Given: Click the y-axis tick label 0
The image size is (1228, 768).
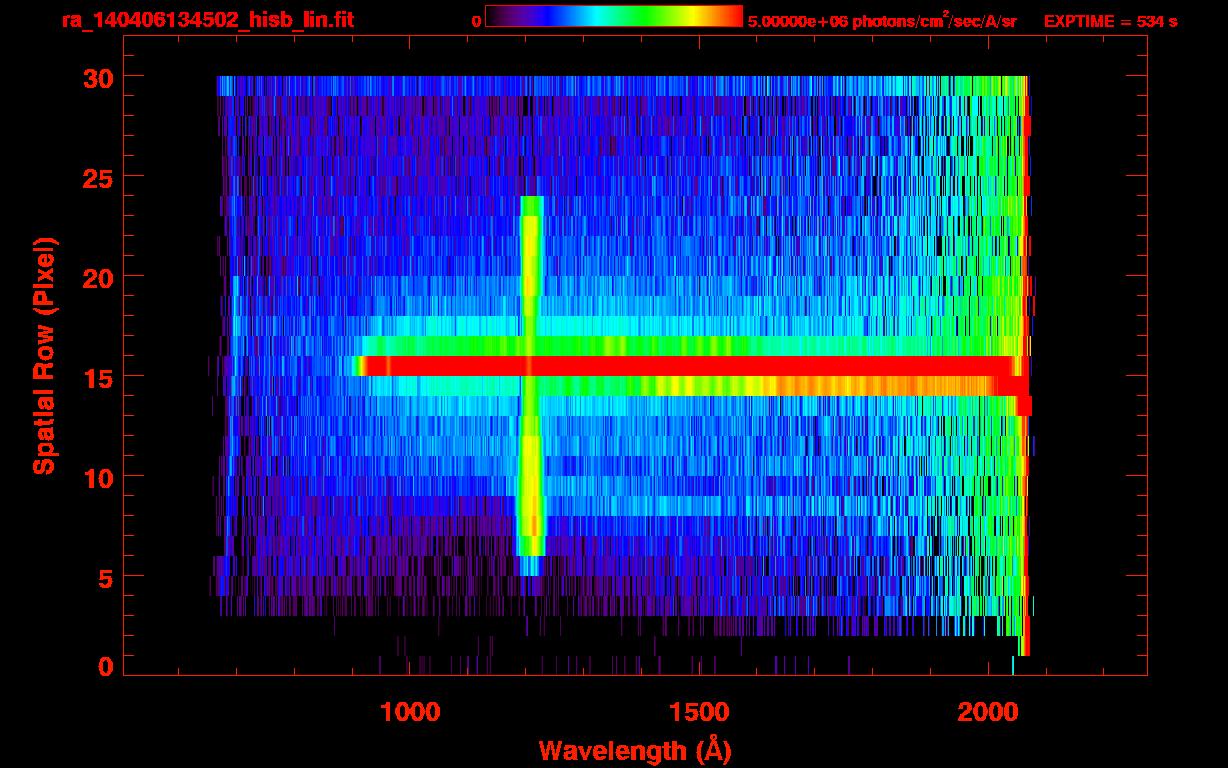Looking at the screenshot, I should click(105, 666).
